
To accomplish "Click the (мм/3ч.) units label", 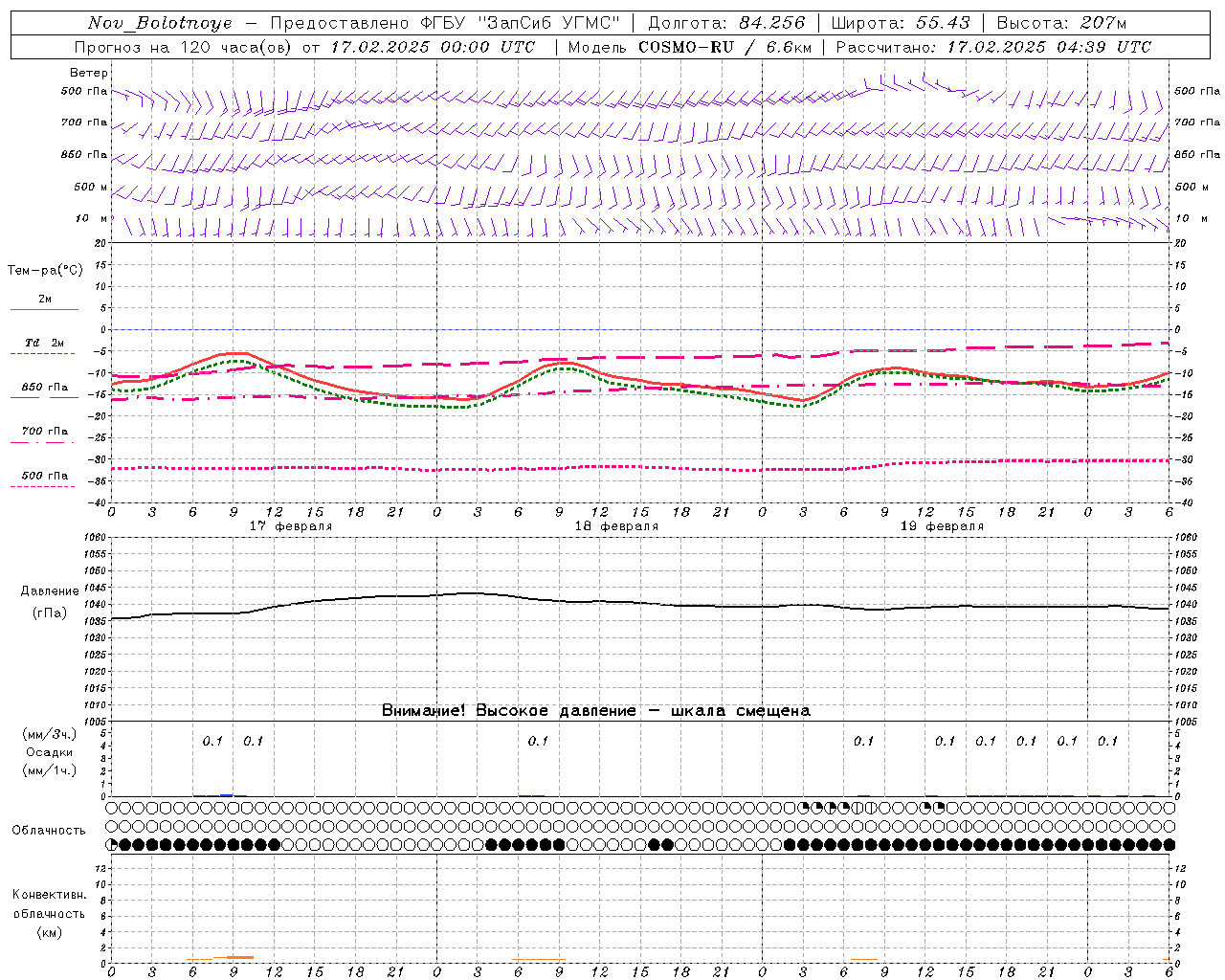I will point(50,734).
